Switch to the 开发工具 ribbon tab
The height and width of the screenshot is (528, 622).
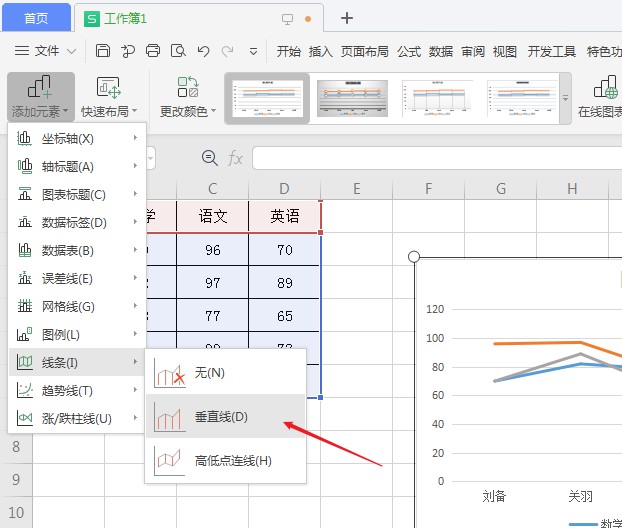point(551,51)
